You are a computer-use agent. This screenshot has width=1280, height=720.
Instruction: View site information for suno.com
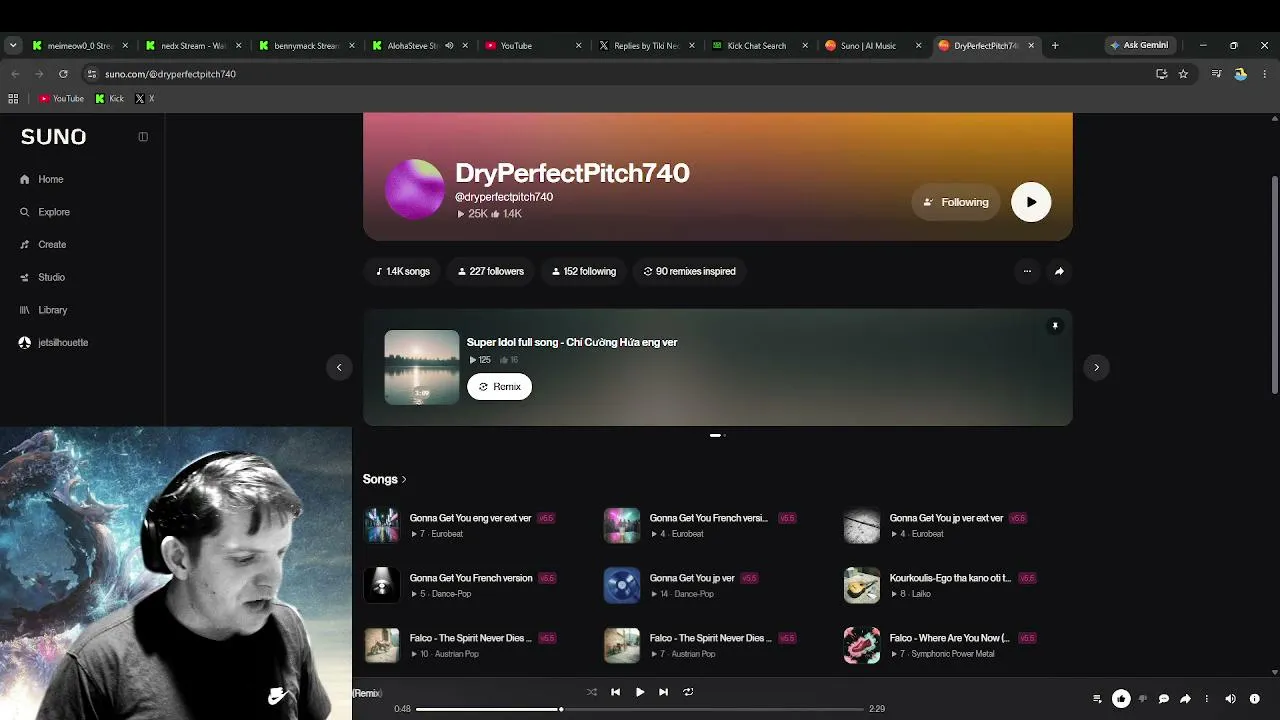point(92,74)
